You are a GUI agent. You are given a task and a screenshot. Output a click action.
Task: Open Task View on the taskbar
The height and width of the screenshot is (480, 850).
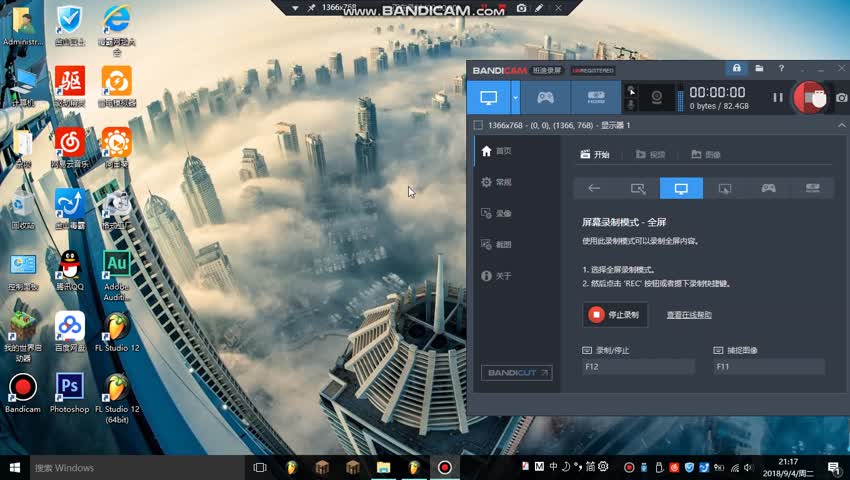click(x=260, y=468)
